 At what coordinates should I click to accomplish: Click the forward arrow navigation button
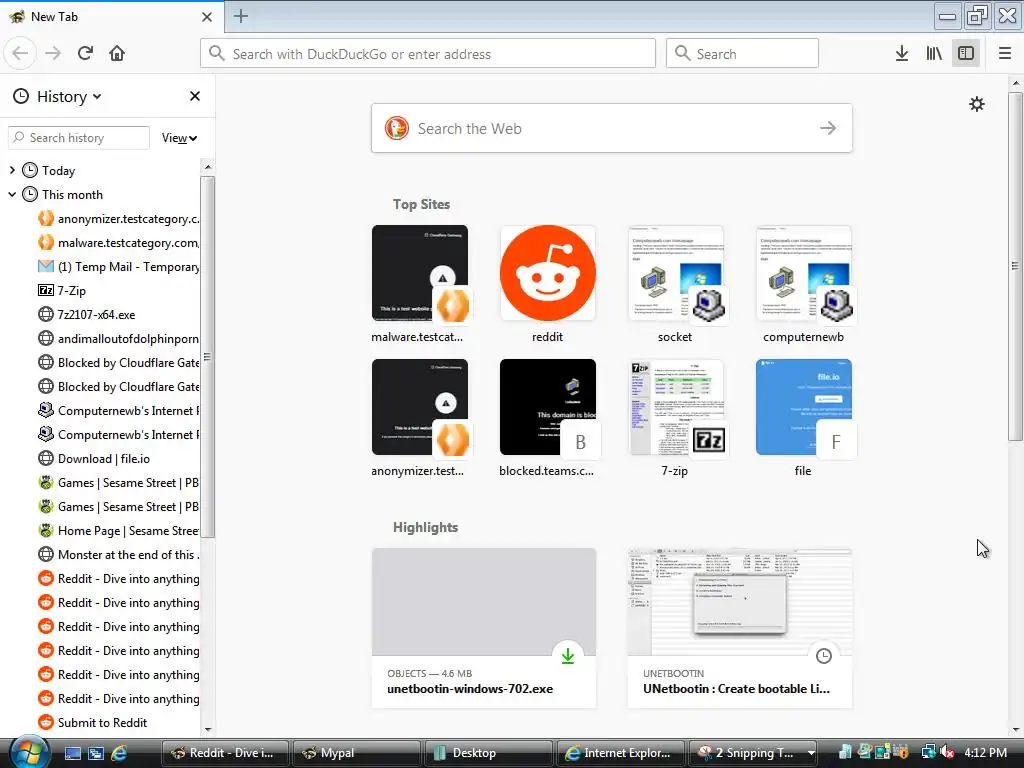click(53, 54)
